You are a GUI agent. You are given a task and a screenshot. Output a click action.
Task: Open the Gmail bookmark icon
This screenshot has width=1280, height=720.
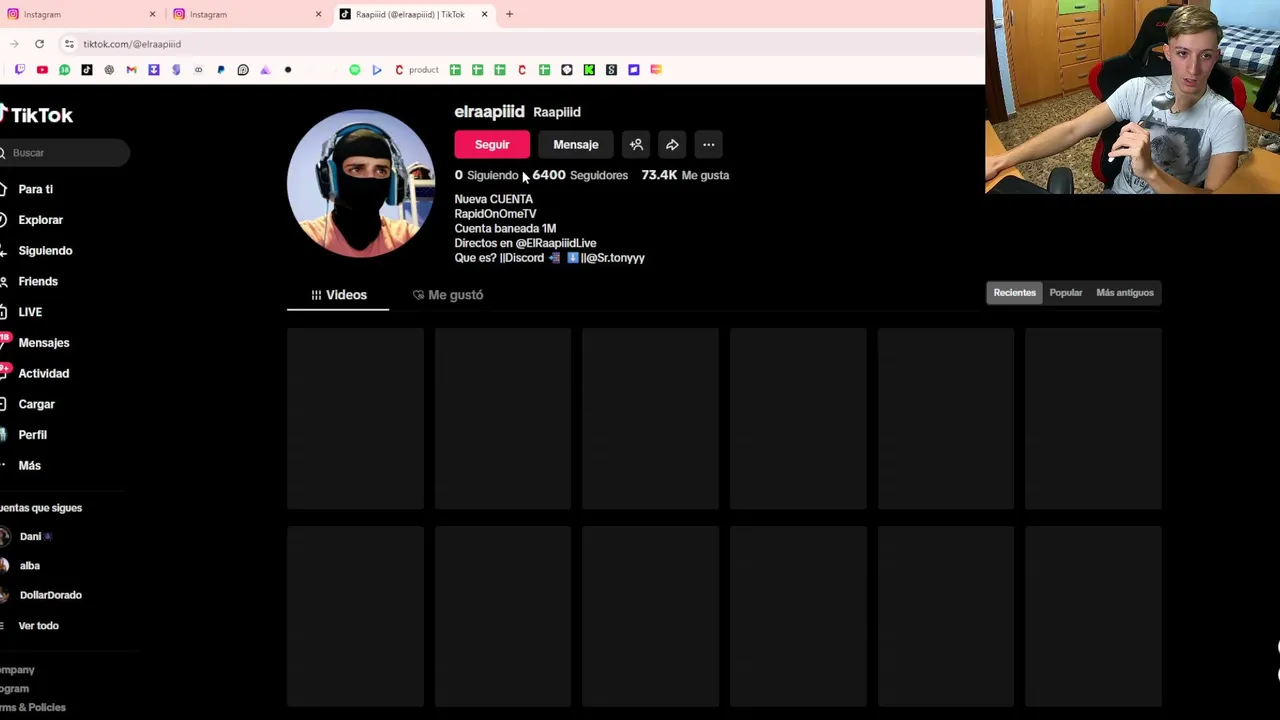(131, 70)
